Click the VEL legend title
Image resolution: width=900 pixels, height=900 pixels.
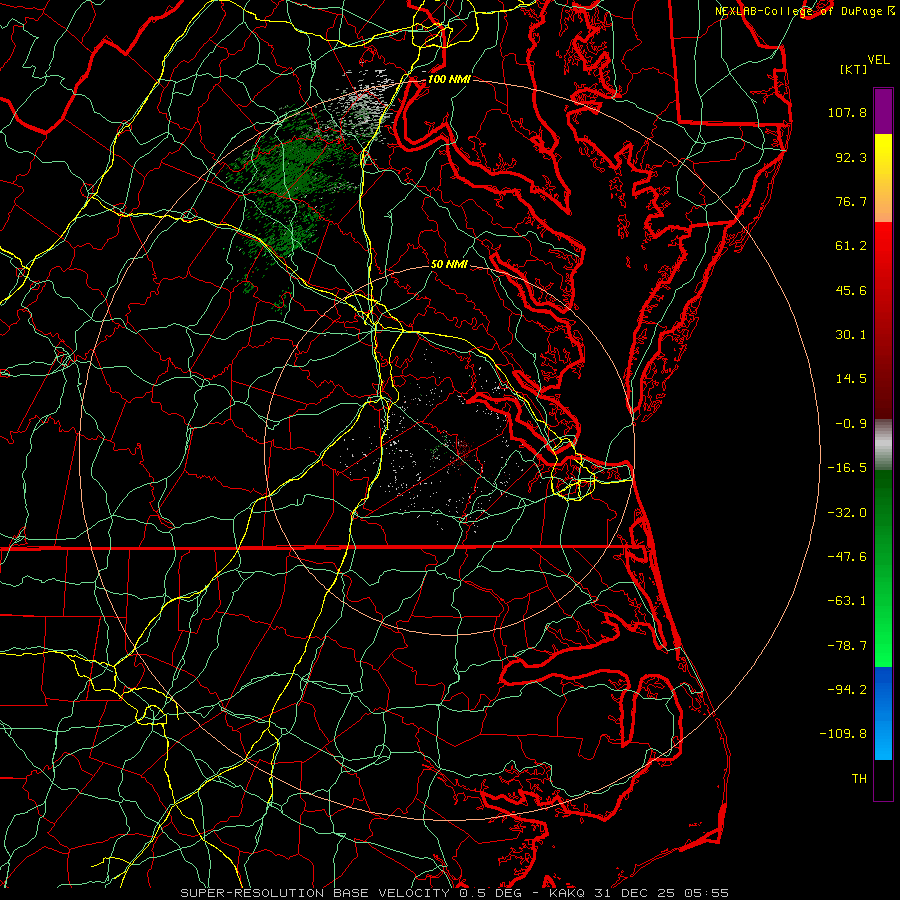(x=878, y=60)
